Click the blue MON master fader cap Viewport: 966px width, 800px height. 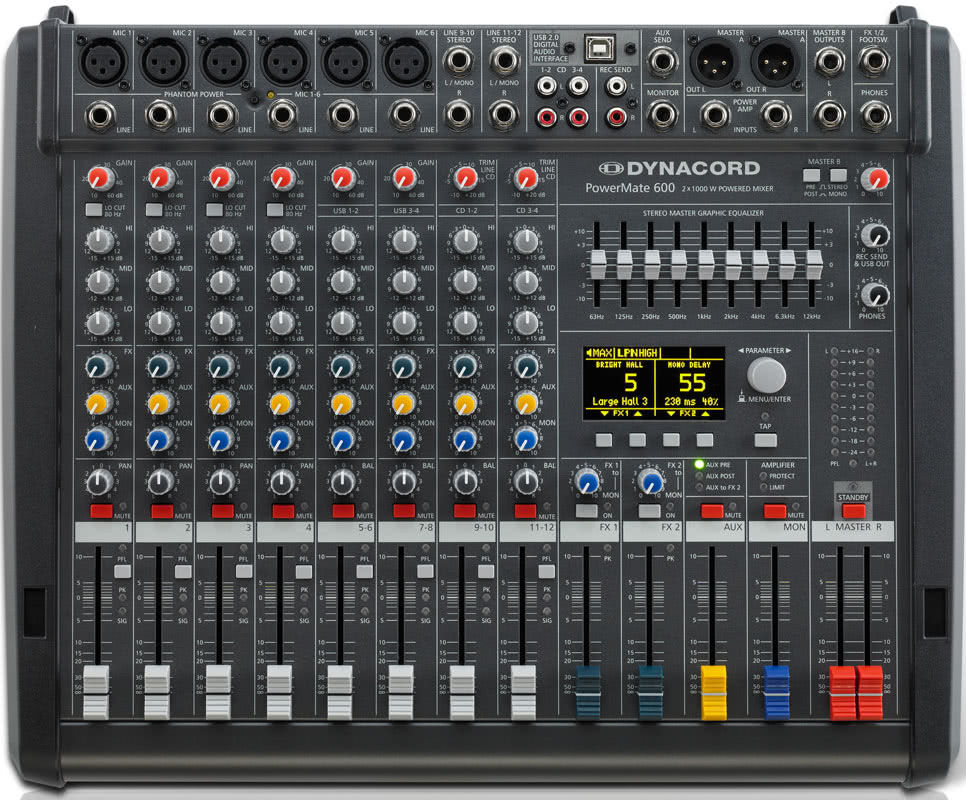(x=776, y=692)
